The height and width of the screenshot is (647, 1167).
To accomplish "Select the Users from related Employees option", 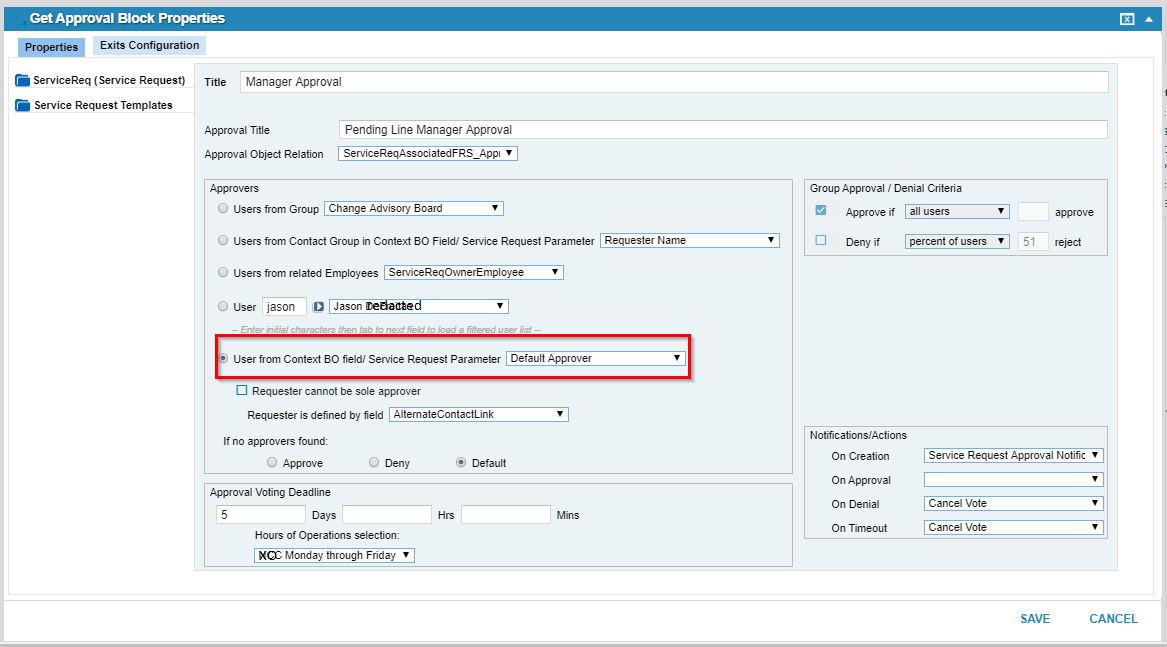I will (x=223, y=273).
